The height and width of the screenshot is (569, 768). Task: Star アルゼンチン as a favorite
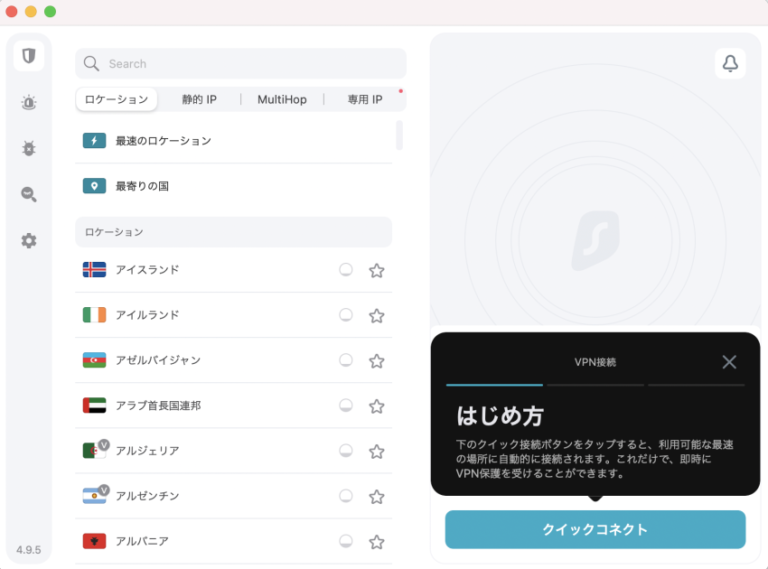pos(376,497)
